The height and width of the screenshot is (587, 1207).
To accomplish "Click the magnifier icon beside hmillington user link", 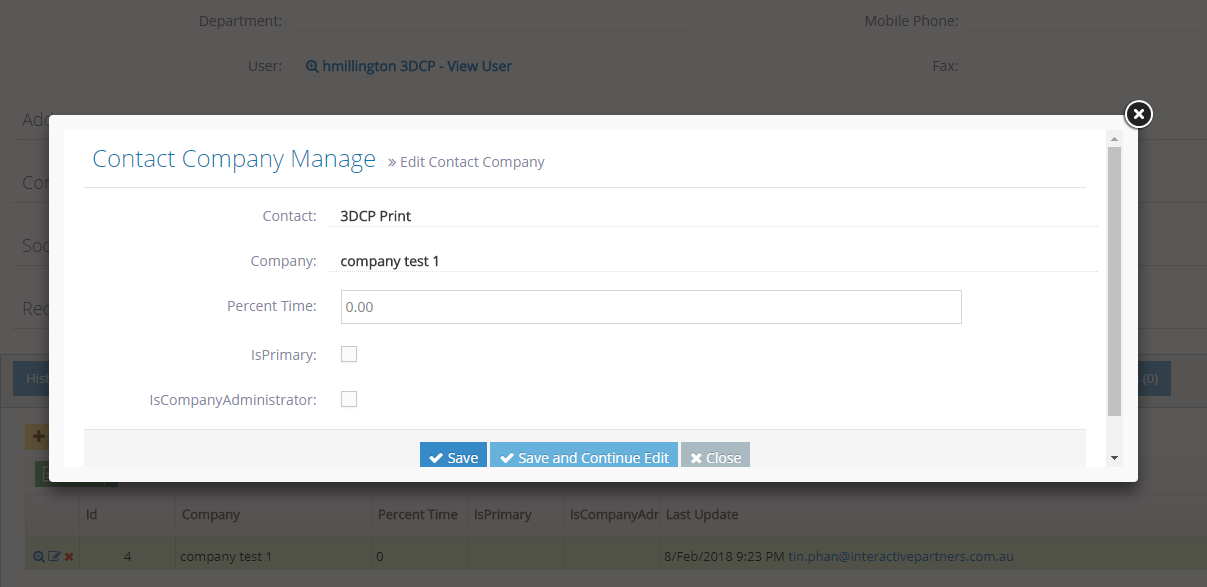I will point(312,66).
